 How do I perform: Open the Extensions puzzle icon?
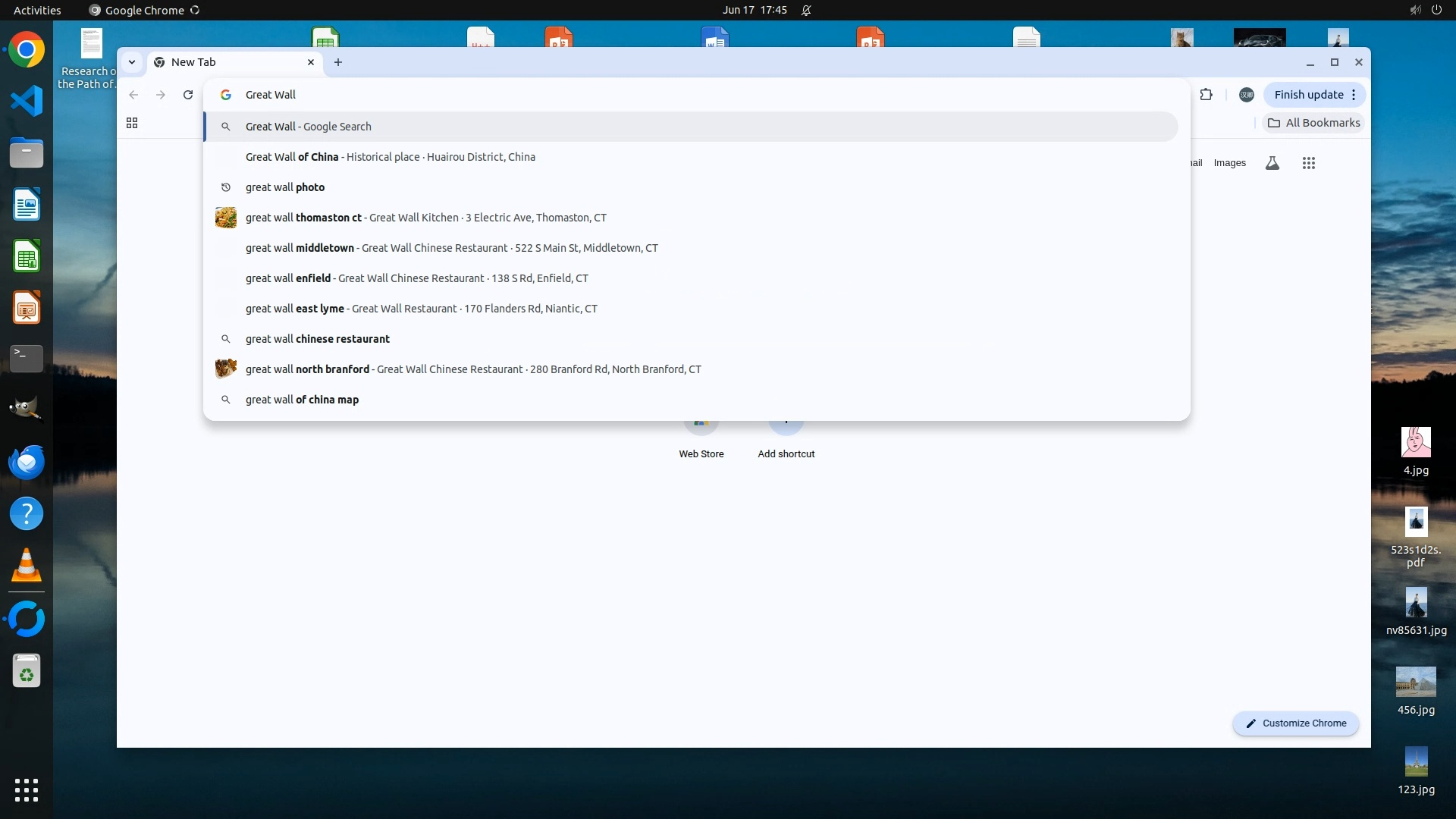pyautogui.click(x=1206, y=95)
